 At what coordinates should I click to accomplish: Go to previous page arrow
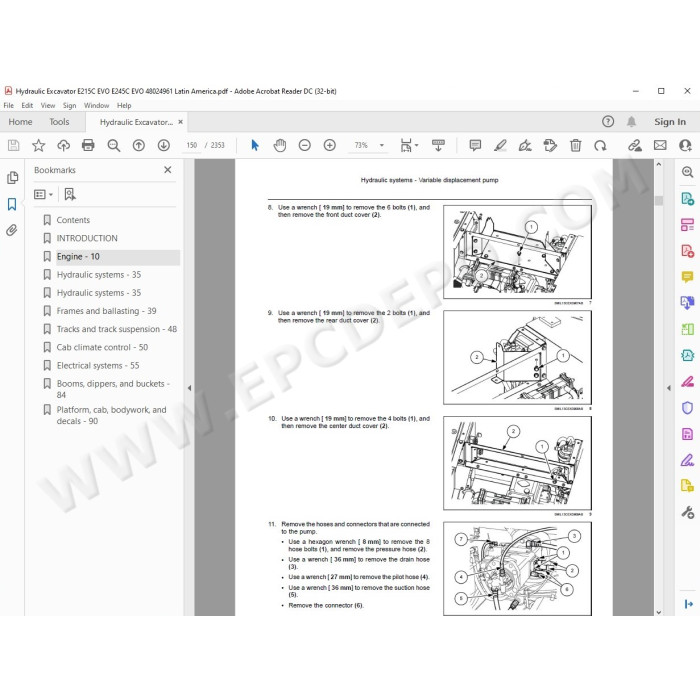138,145
